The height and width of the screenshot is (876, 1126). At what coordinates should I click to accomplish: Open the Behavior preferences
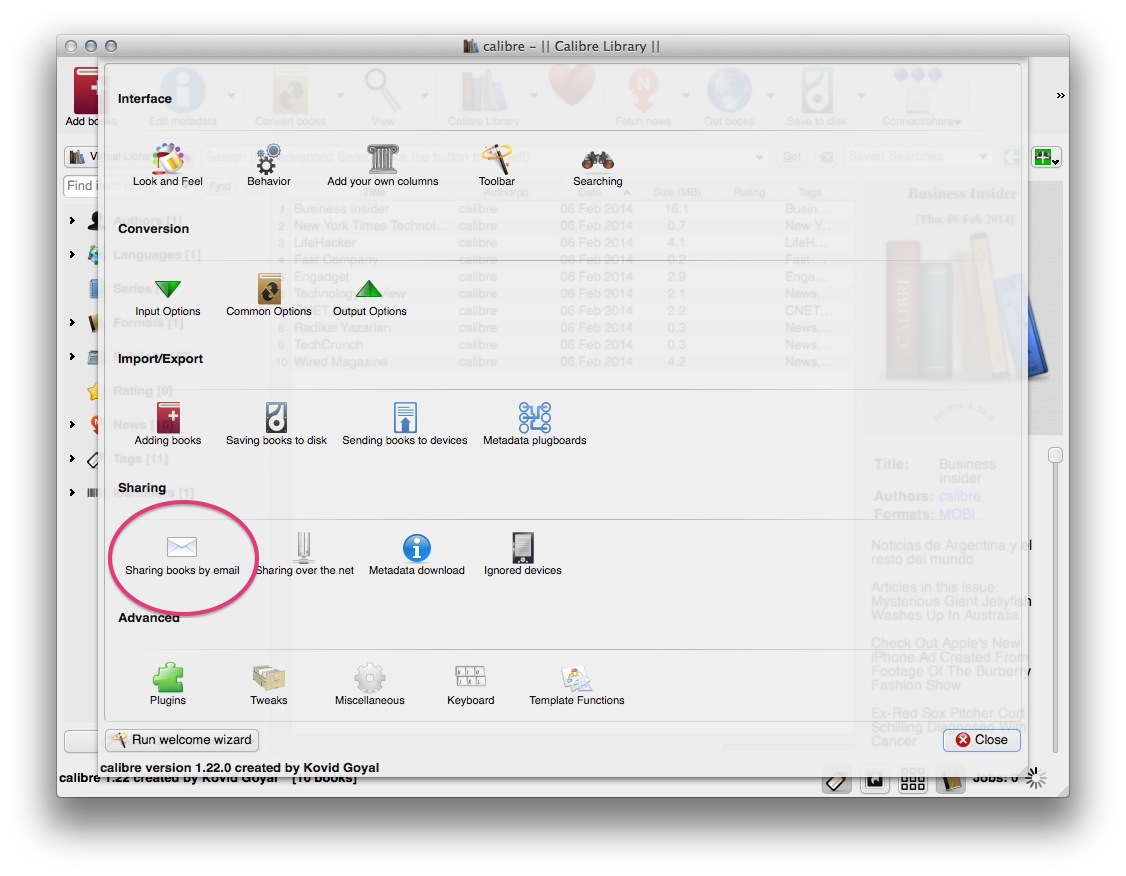269,164
